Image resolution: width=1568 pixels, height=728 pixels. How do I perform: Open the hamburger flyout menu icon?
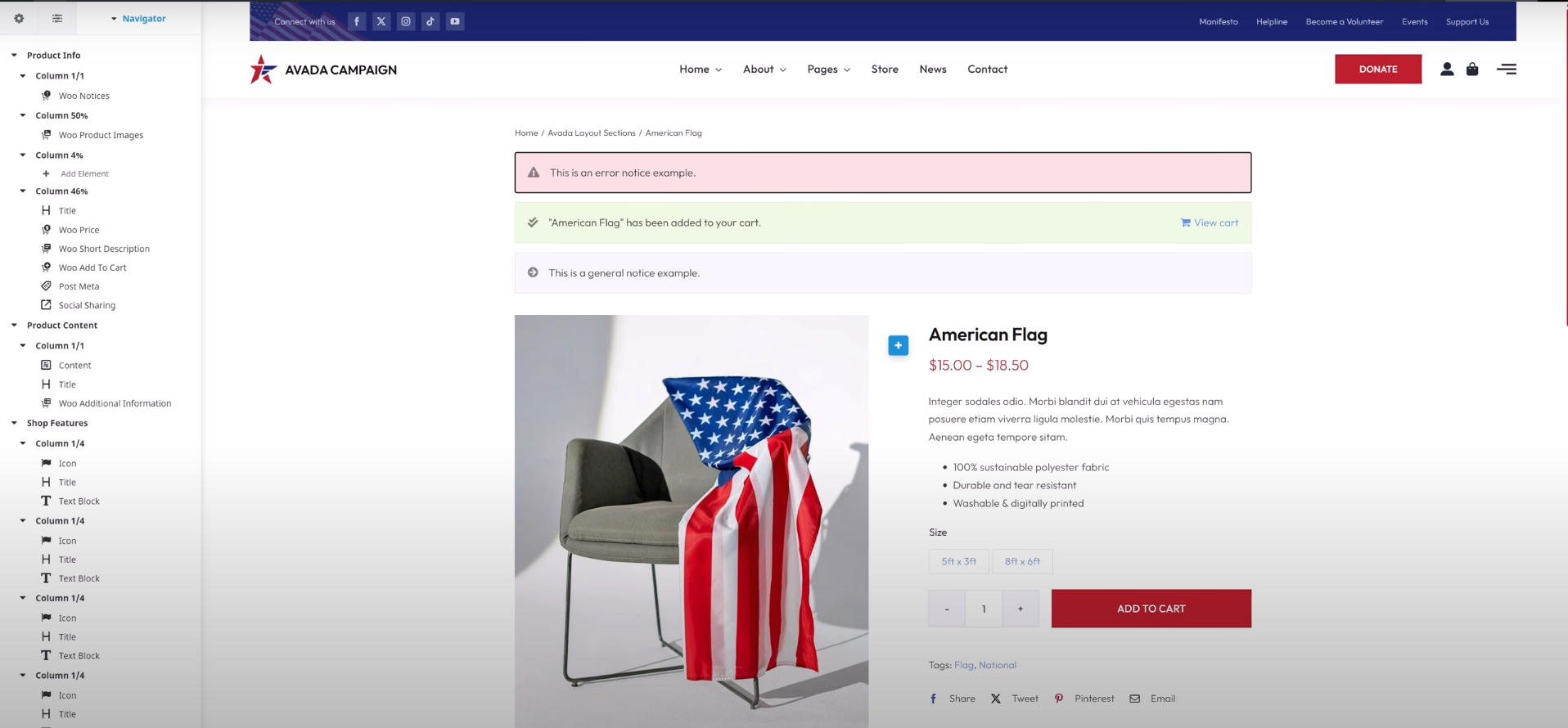pyautogui.click(x=1506, y=70)
